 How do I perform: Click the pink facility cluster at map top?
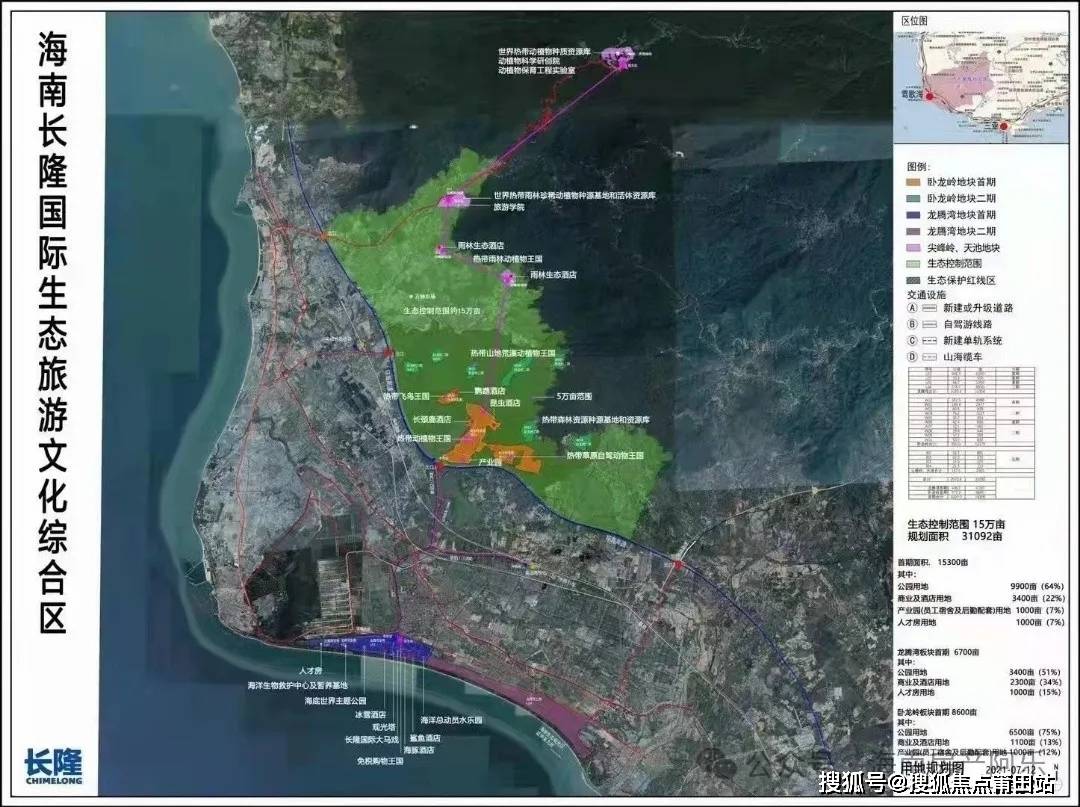(x=617, y=56)
